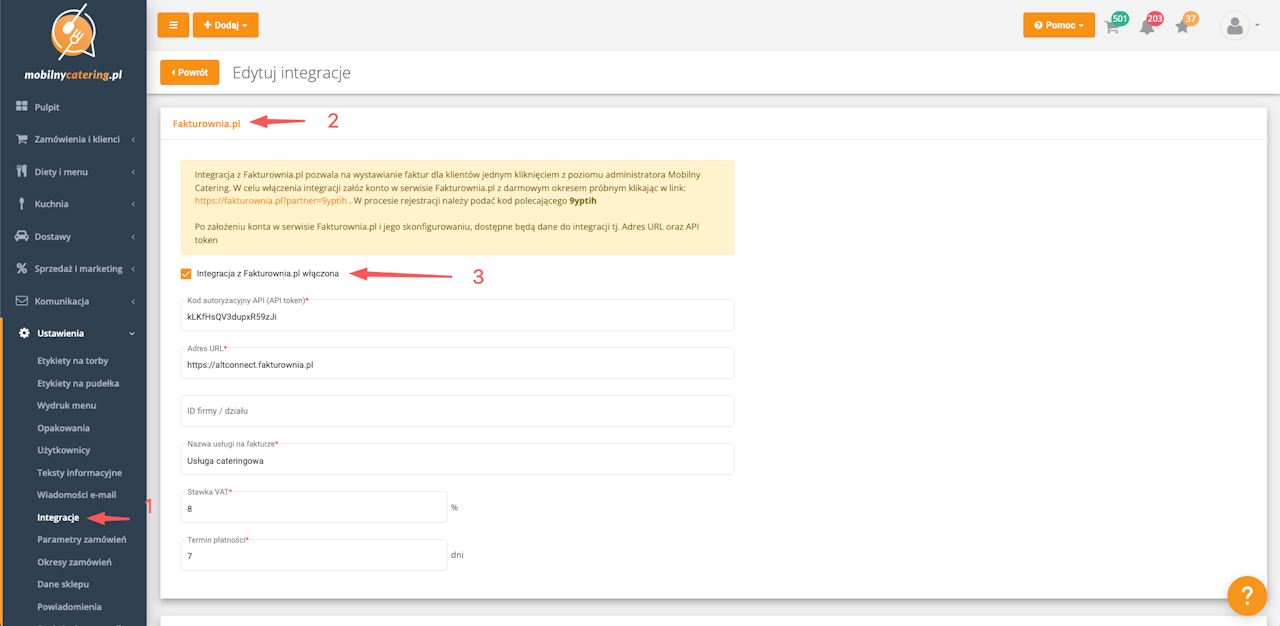Open the user avatar profile menu
The width and height of the screenshot is (1280, 626).
point(1236,26)
